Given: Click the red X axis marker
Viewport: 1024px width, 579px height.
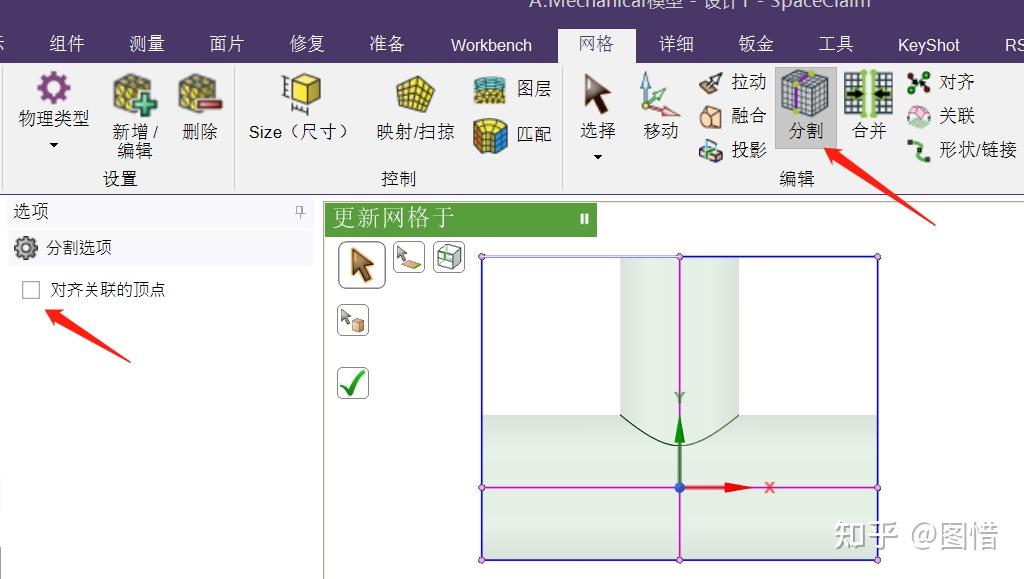Looking at the screenshot, I should coord(768,487).
